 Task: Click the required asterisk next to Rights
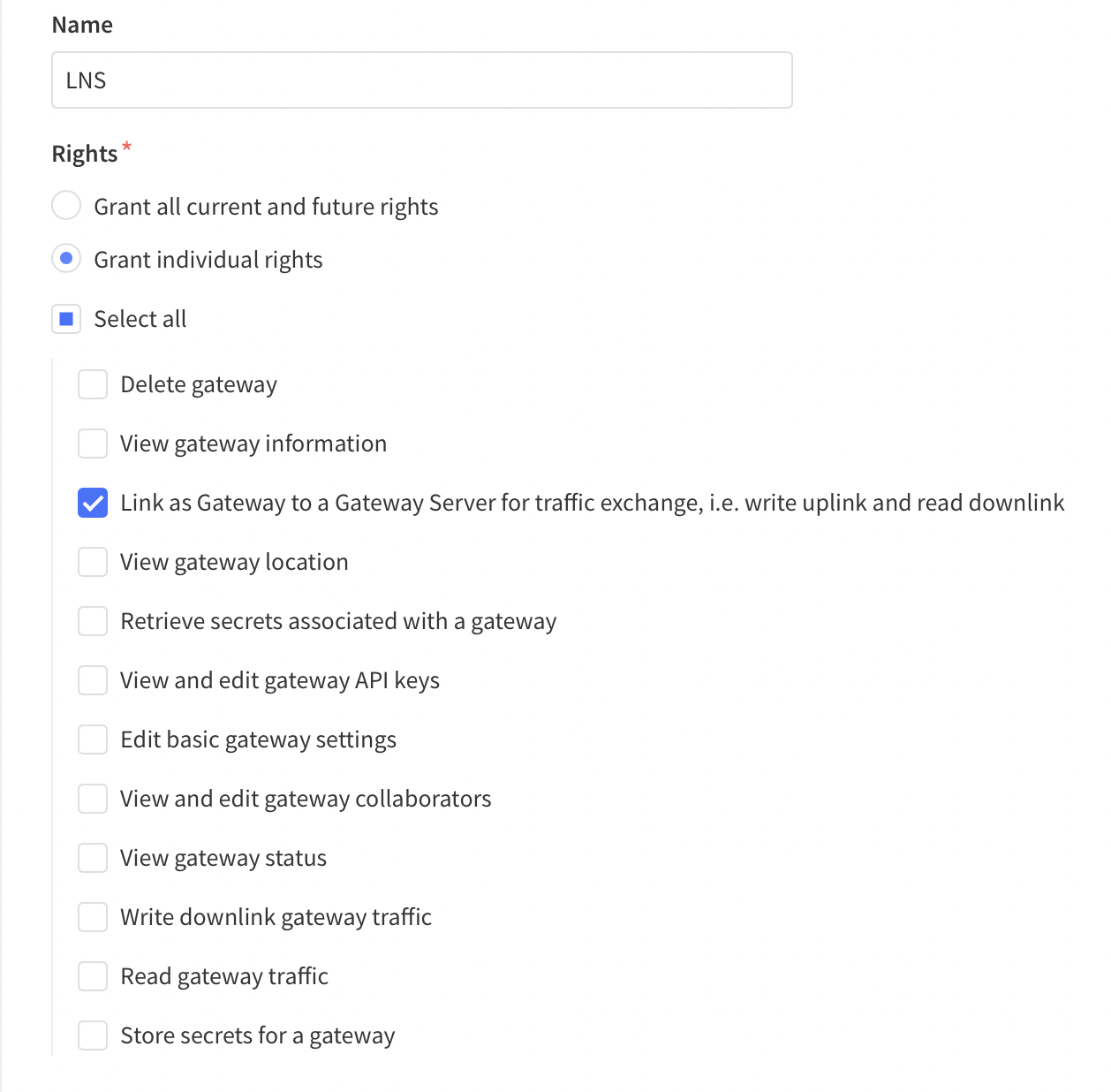[126, 148]
